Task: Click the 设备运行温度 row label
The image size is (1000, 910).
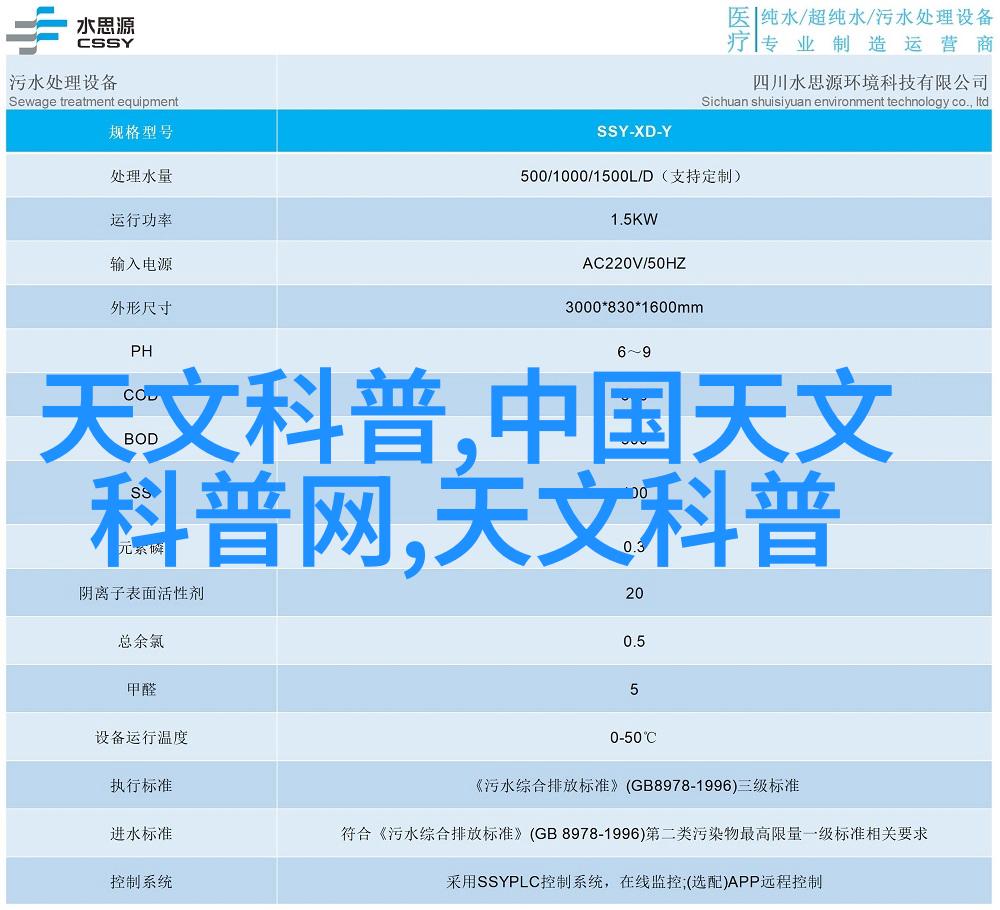Action: coord(141,738)
